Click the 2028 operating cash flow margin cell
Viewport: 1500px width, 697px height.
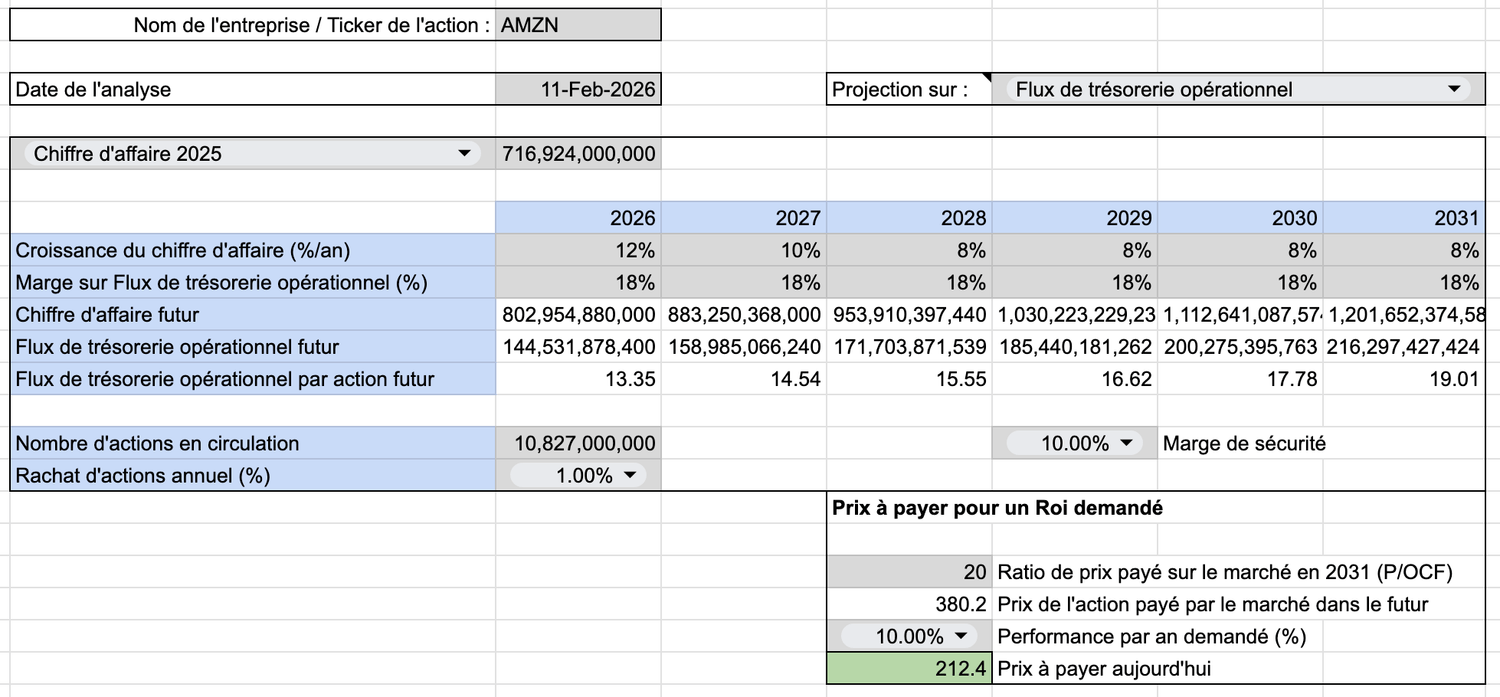tap(909, 282)
